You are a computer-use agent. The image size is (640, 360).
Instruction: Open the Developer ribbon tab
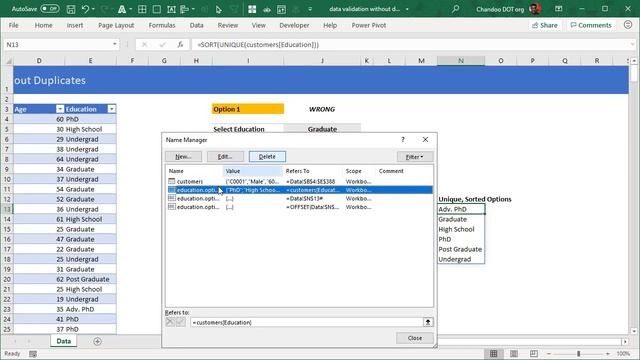[294, 25]
